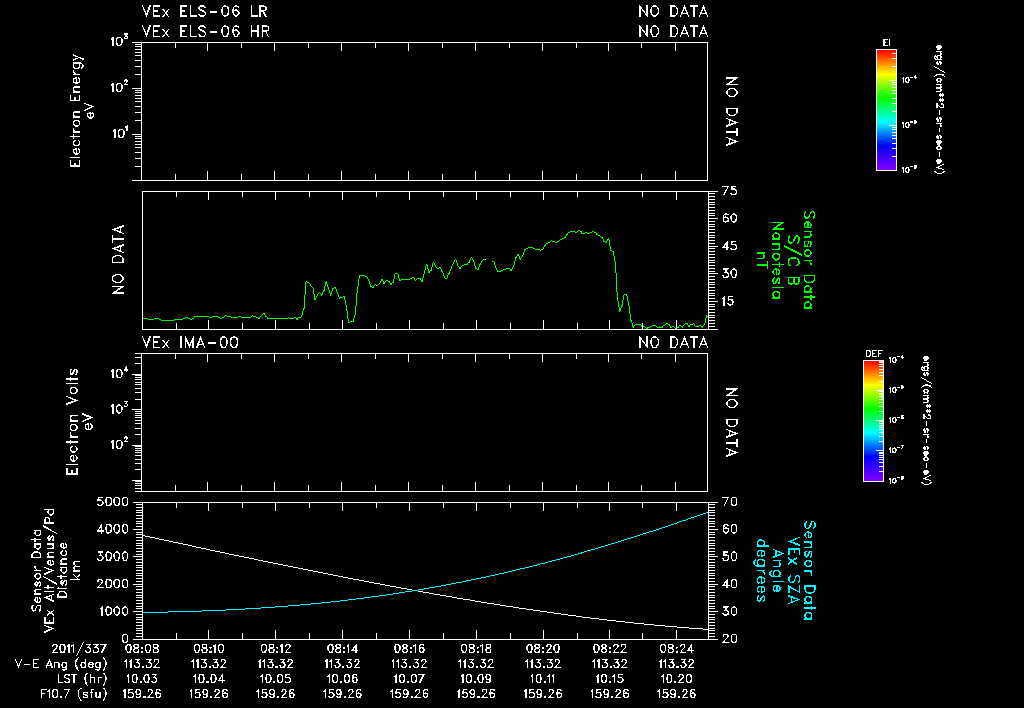1024x708 pixels.
Task: Click the 'VEx Alt/Venus/Pd Distance km' axis label
Action: 63,571
